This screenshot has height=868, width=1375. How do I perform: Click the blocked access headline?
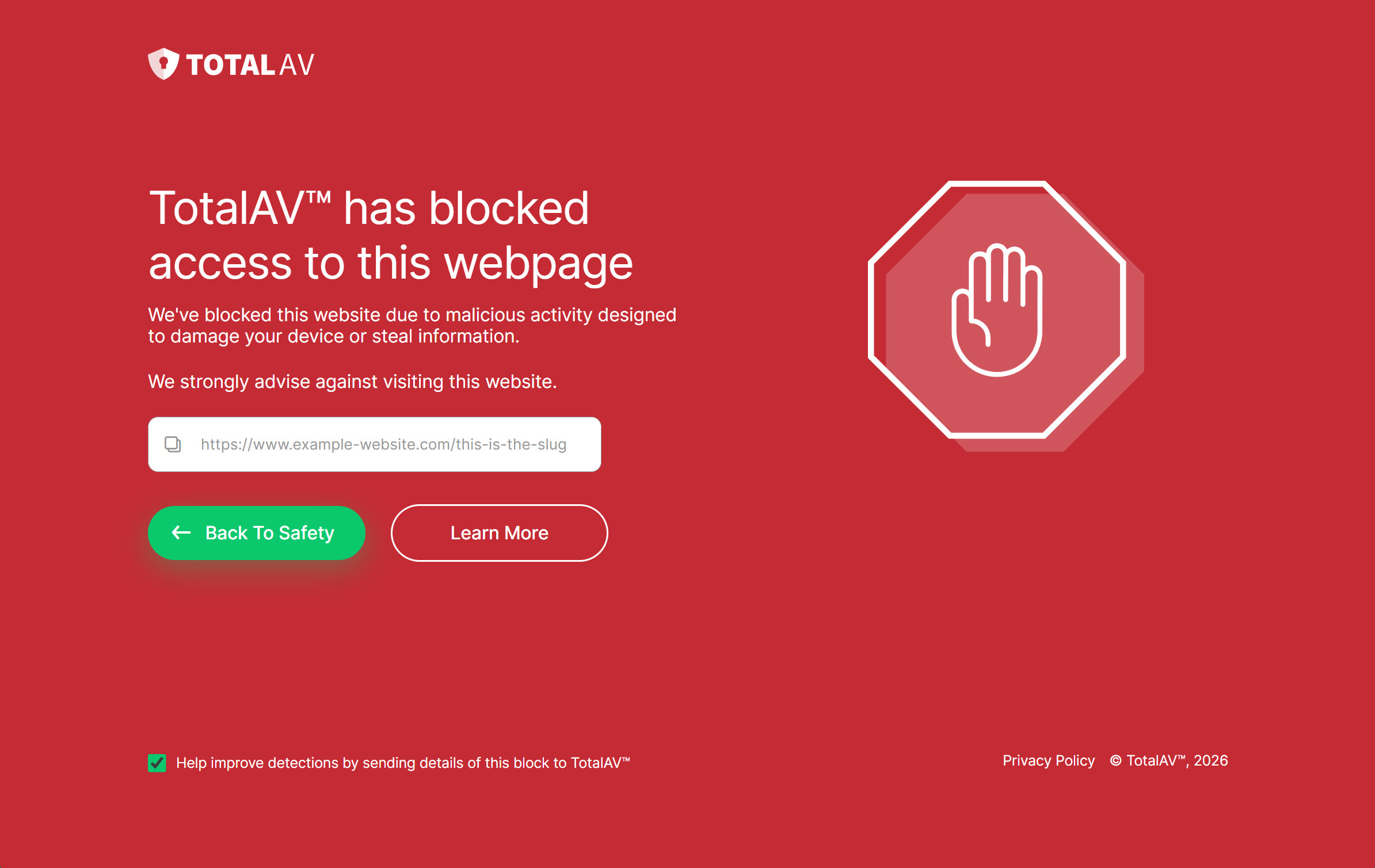(391, 235)
